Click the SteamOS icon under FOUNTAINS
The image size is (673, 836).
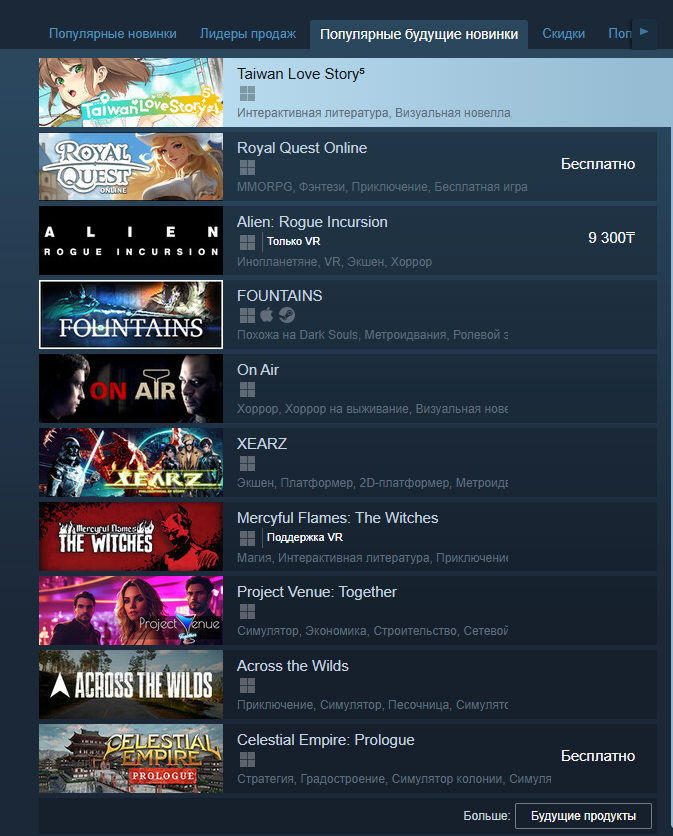(287, 316)
